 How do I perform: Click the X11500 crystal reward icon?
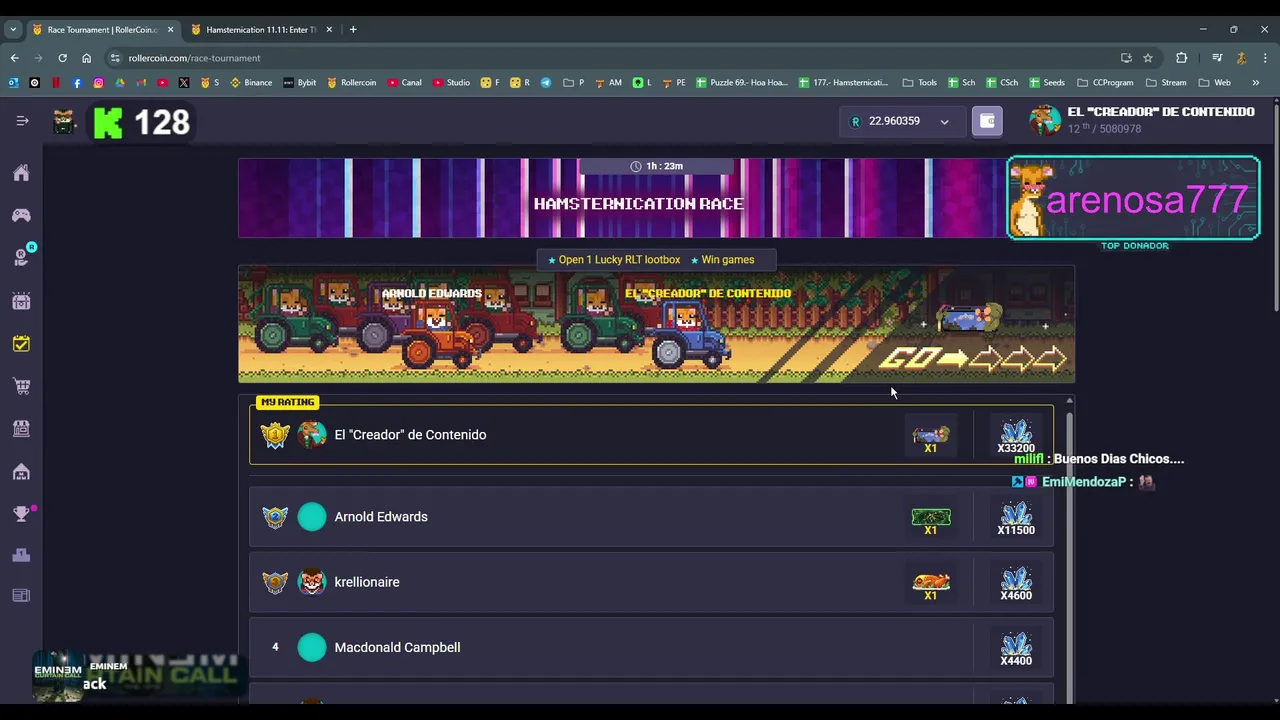(x=1016, y=518)
